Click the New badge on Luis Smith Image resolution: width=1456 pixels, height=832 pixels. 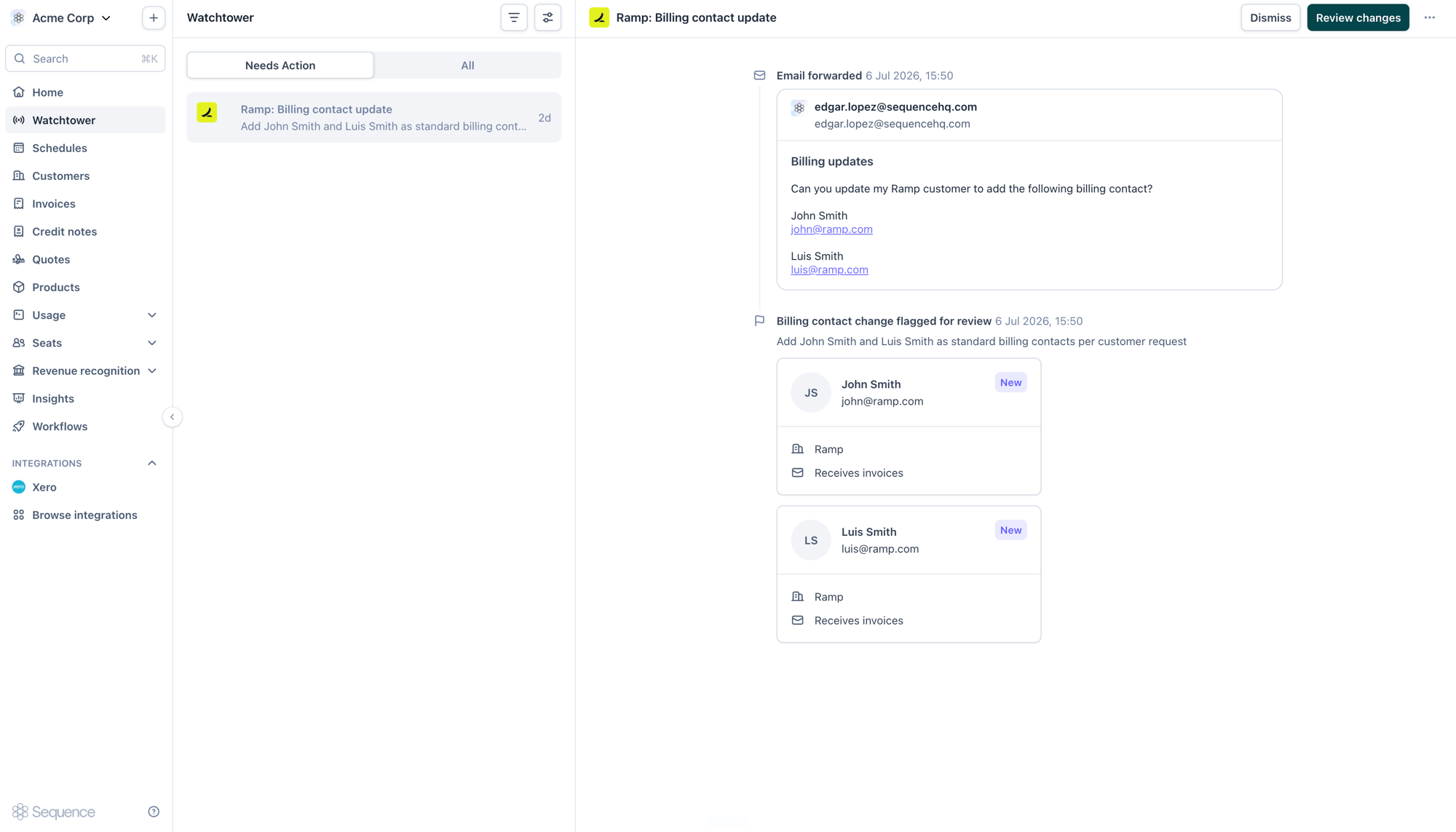click(x=1010, y=531)
